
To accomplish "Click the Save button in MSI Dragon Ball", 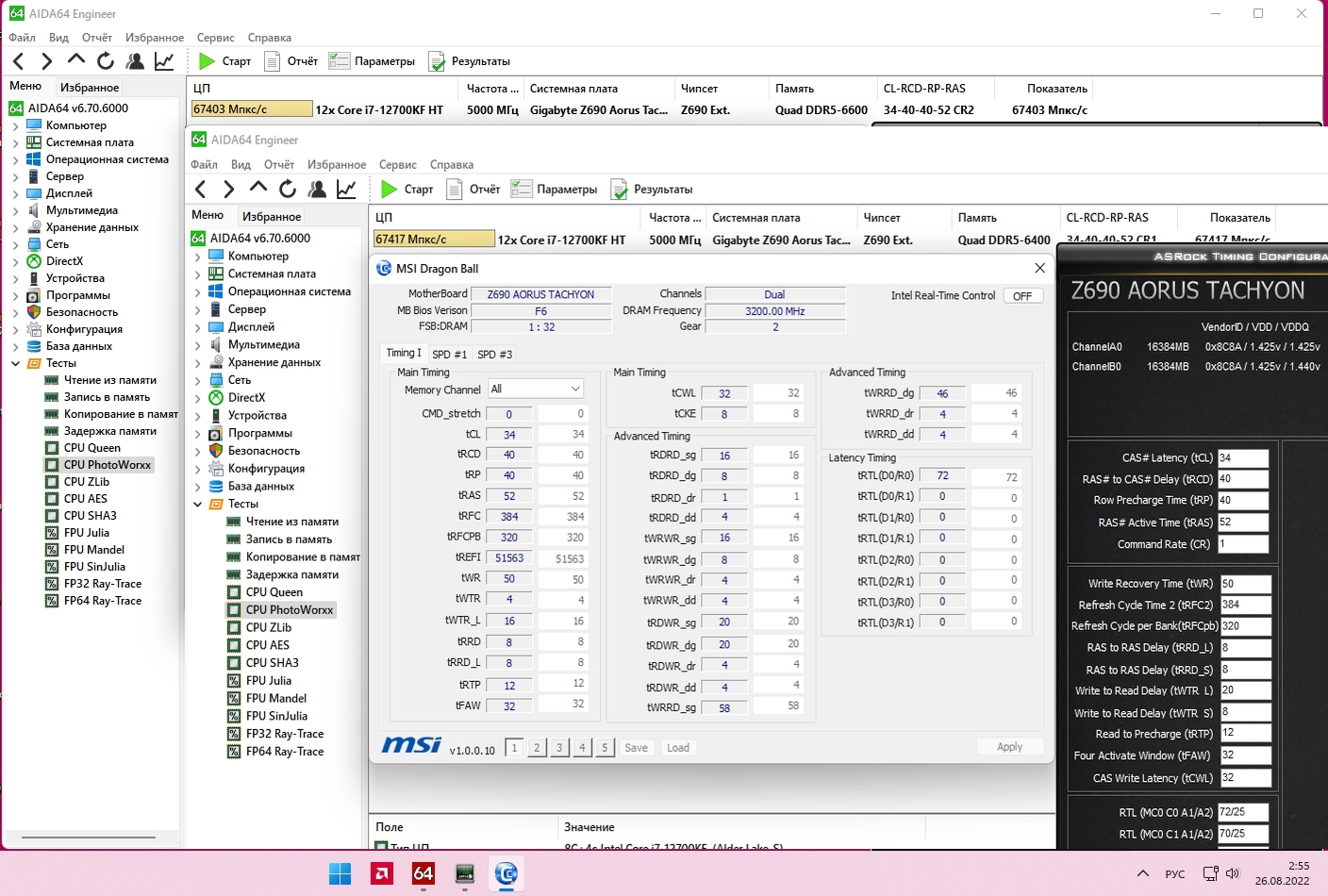I will click(x=636, y=748).
